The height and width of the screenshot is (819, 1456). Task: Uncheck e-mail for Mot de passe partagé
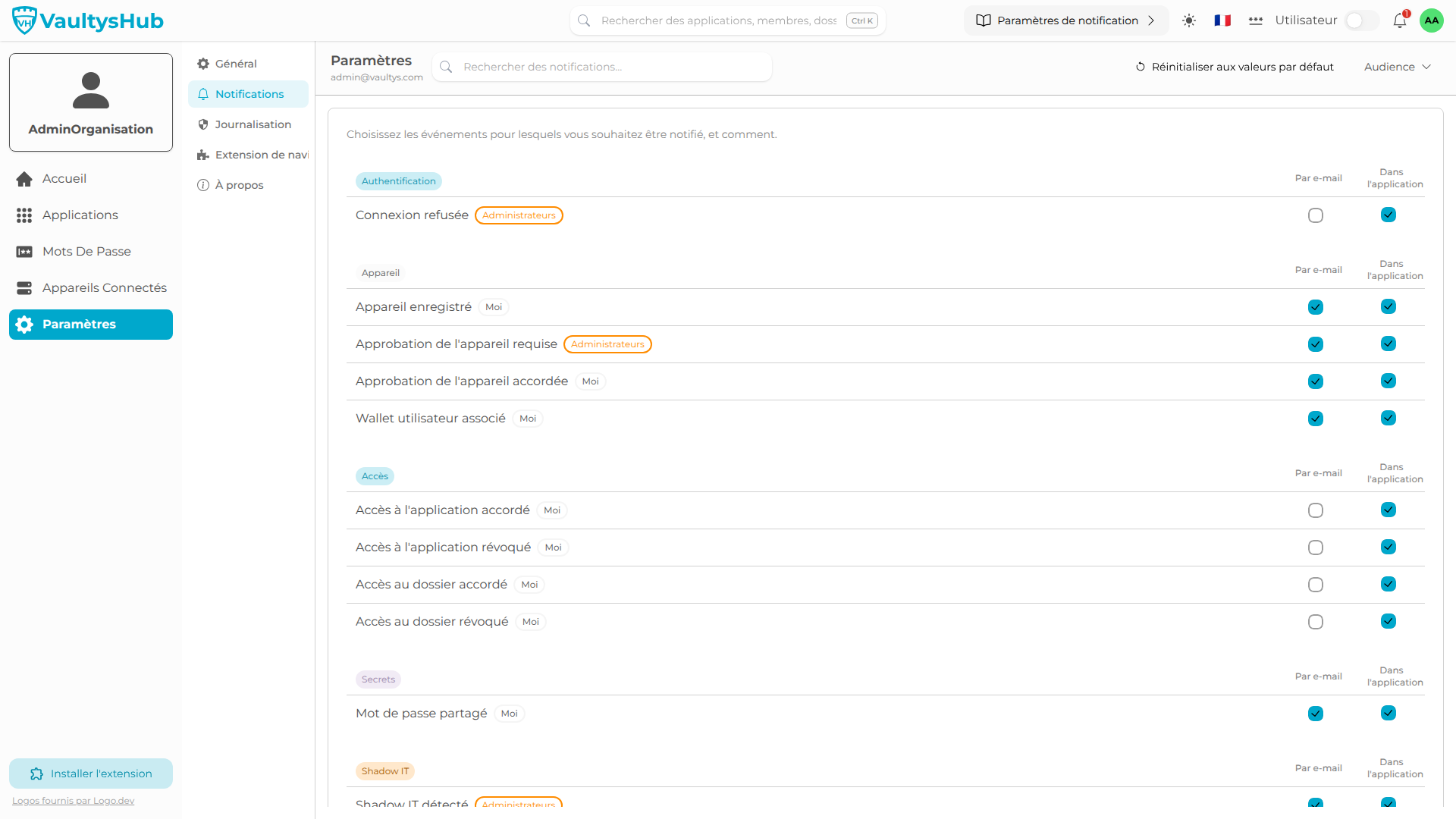pos(1316,714)
